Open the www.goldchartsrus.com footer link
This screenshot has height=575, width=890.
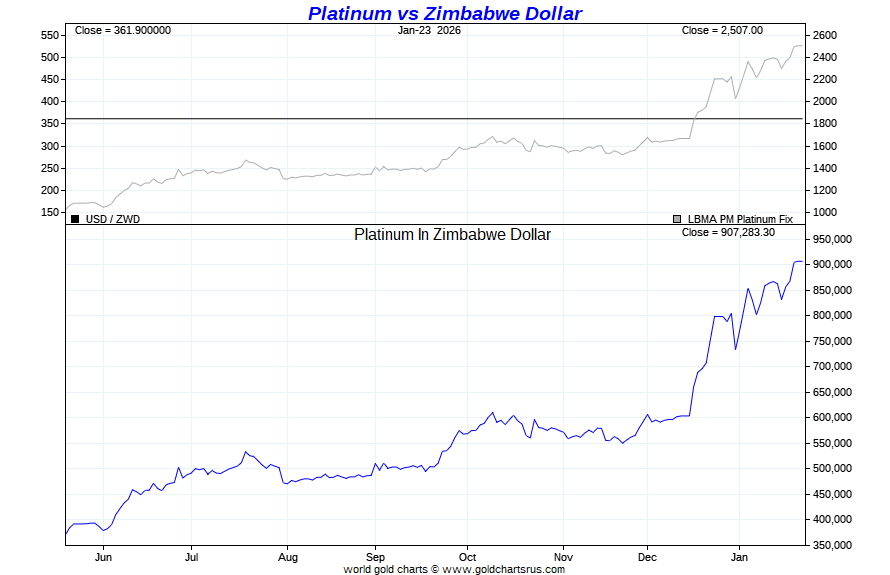point(503,569)
